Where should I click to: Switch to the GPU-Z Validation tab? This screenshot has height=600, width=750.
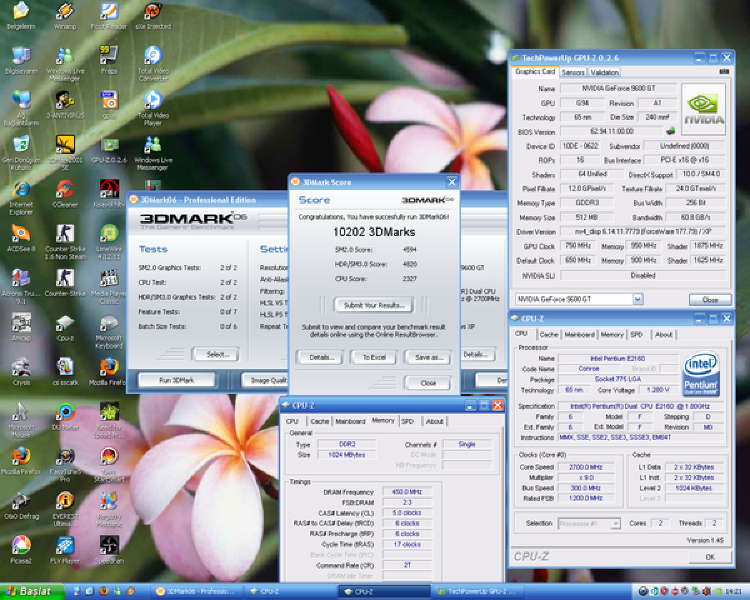(x=604, y=72)
